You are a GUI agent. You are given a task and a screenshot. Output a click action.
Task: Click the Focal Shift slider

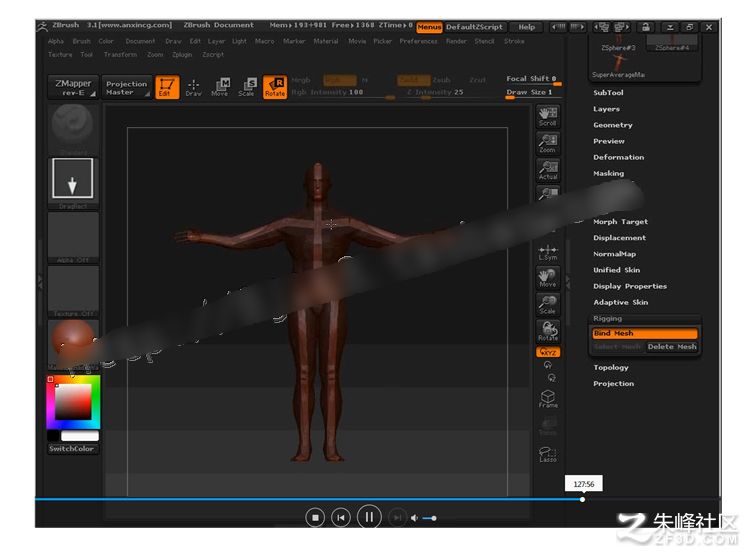pyautogui.click(x=533, y=80)
